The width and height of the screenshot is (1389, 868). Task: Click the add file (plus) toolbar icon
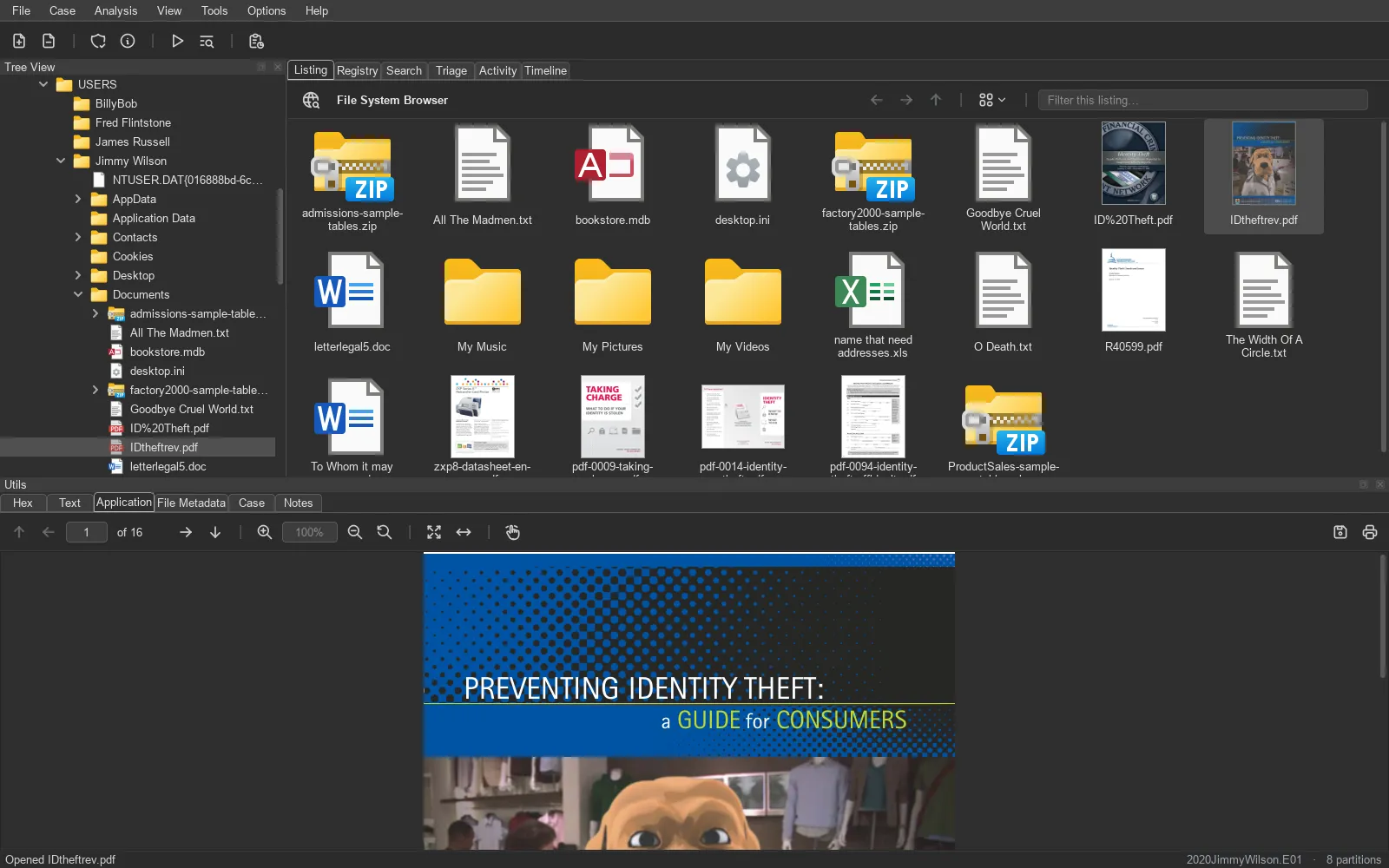point(19,41)
